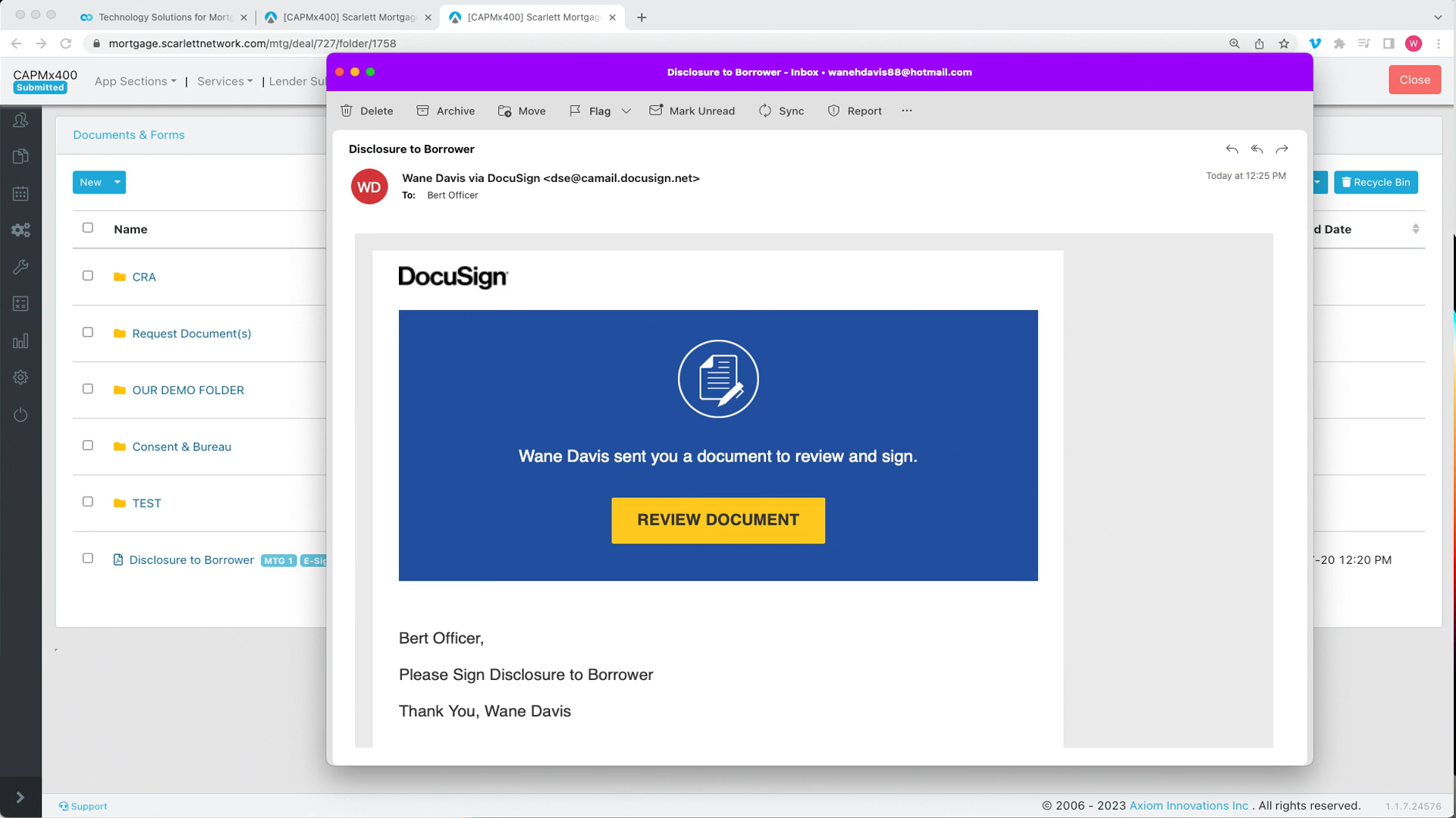
Task: Open the Services menu
Action: tap(224, 81)
